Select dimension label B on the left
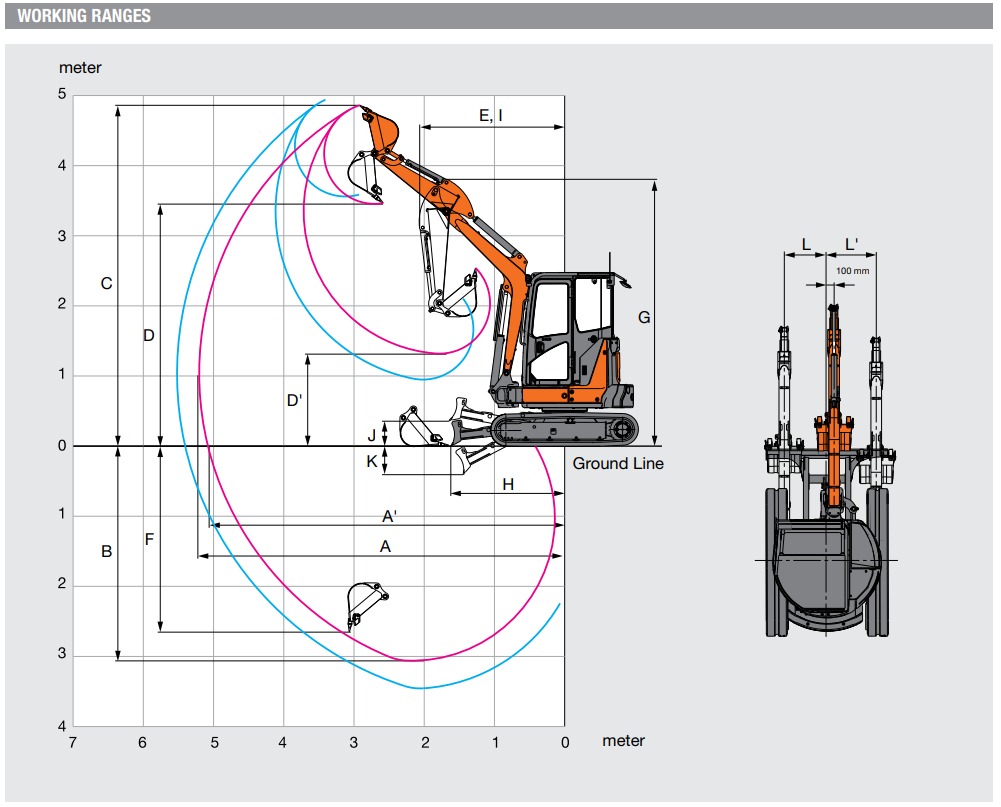Viewport: 1001px width, 807px height. (106, 551)
